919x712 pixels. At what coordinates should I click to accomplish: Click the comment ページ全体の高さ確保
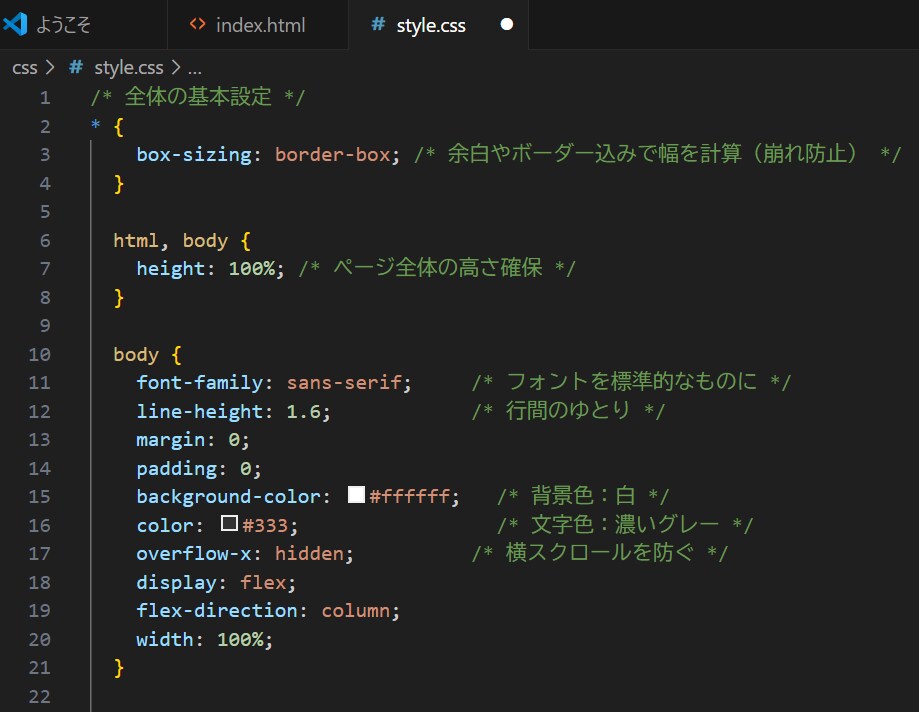(437, 268)
